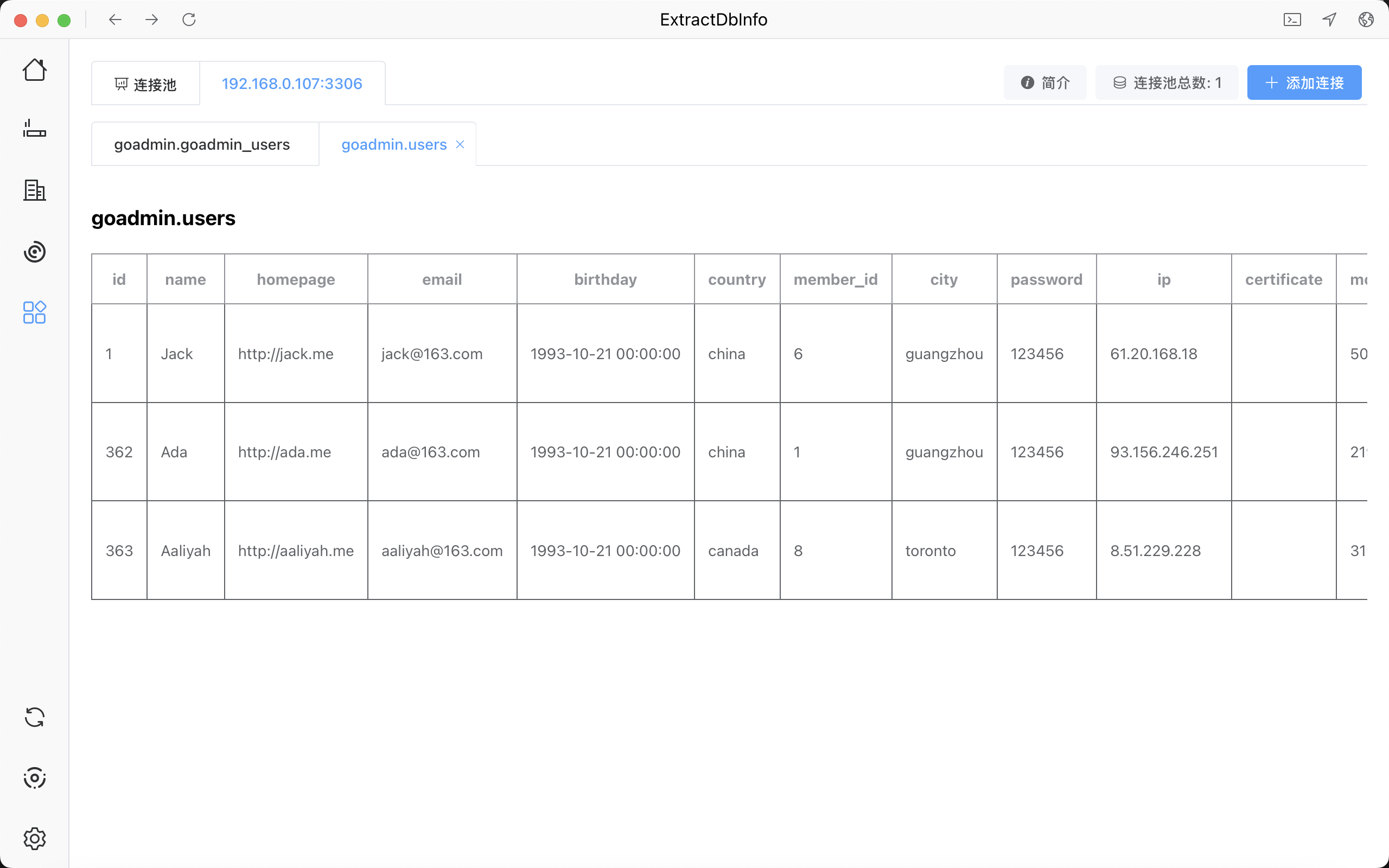Open the terminal icon in title bar
Viewport: 1389px width, 868px height.
[1292, 20]
